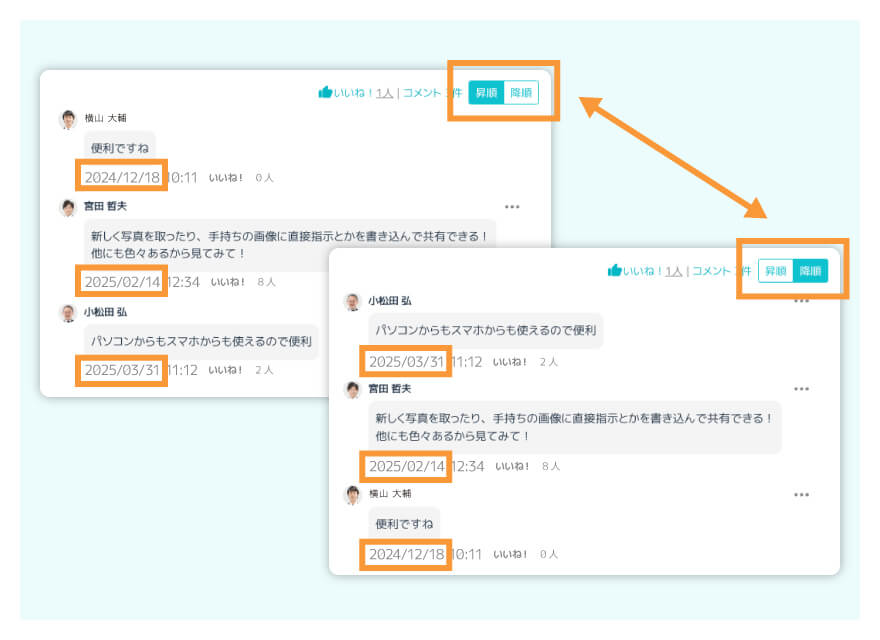The width and height of the screenshot is (880, 640).
Task: Click the active 昇順 button in the left panel
Action: (x=487, y=93)
